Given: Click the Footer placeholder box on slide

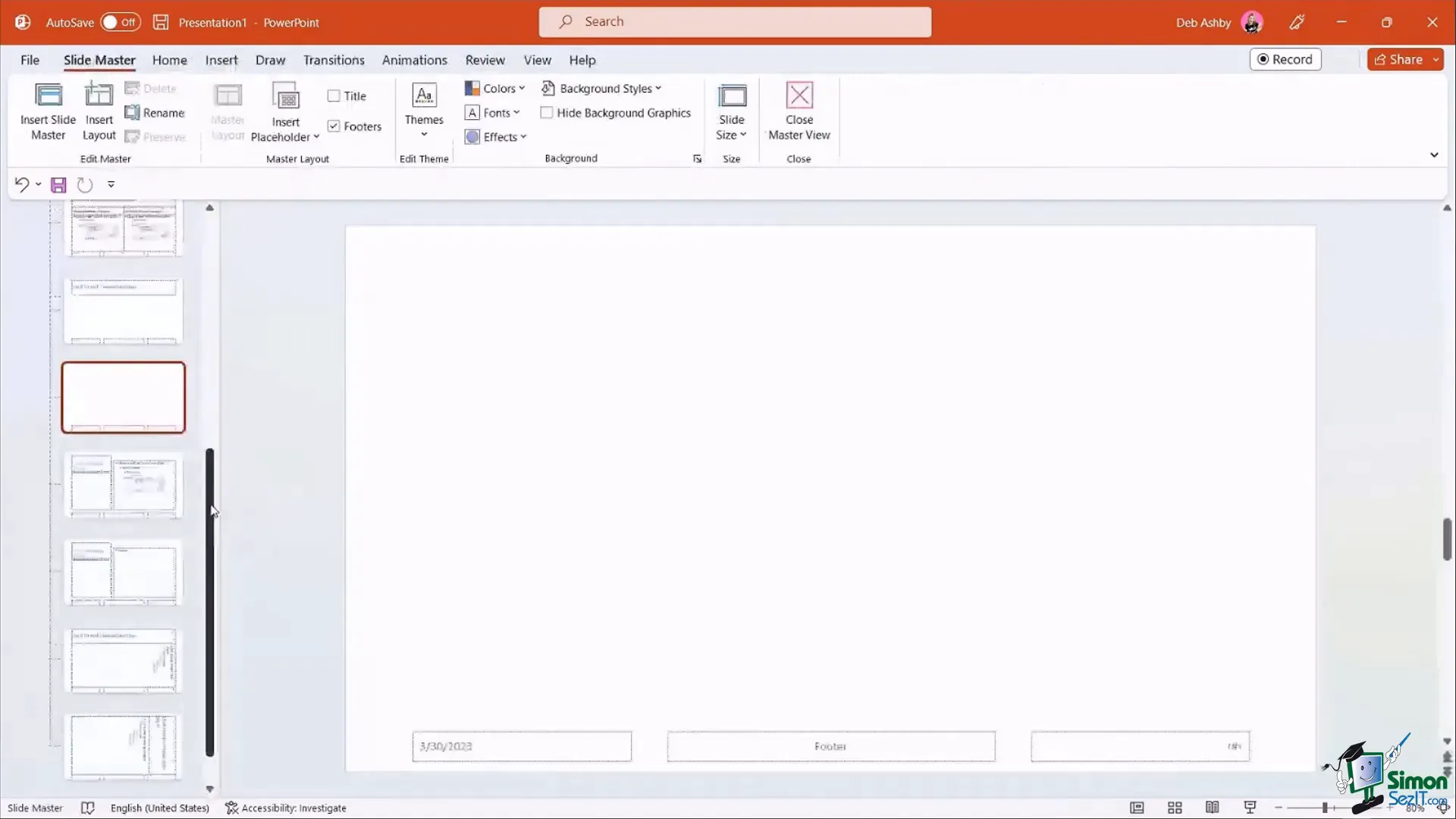Looking at the screenshot, I should pyautogui.click(x=830, y=746).
